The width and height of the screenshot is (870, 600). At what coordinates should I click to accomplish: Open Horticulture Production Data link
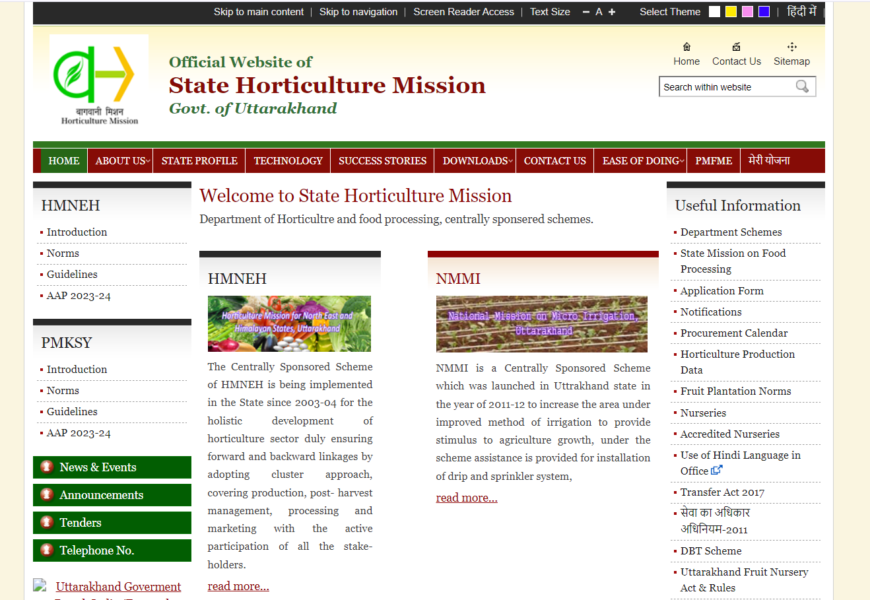coord(737,362)
